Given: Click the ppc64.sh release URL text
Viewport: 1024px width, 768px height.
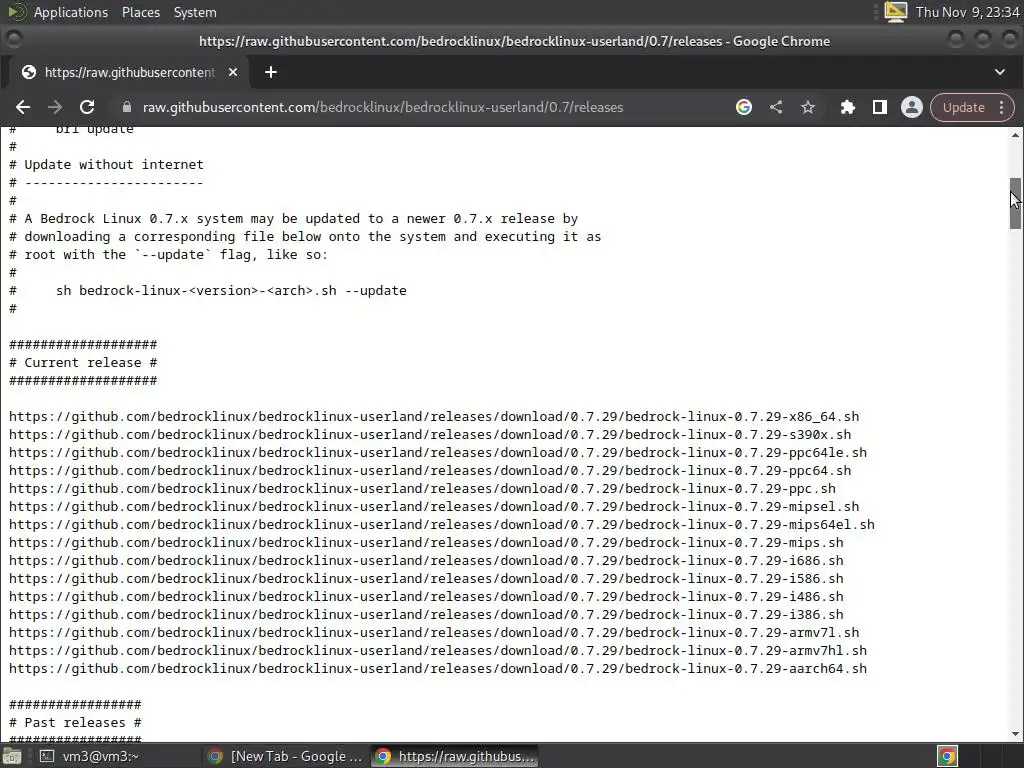Looking at the screenshot, I should (x=430, y=471).
